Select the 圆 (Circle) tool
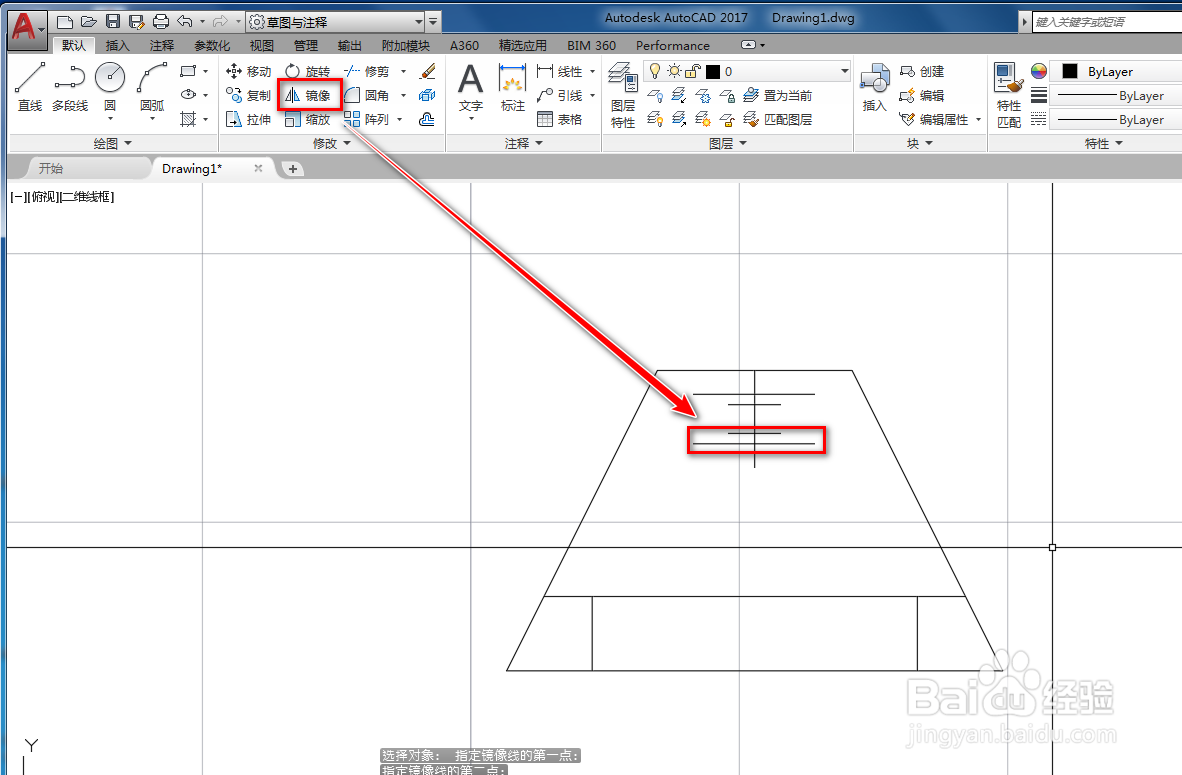 point(110,89)
